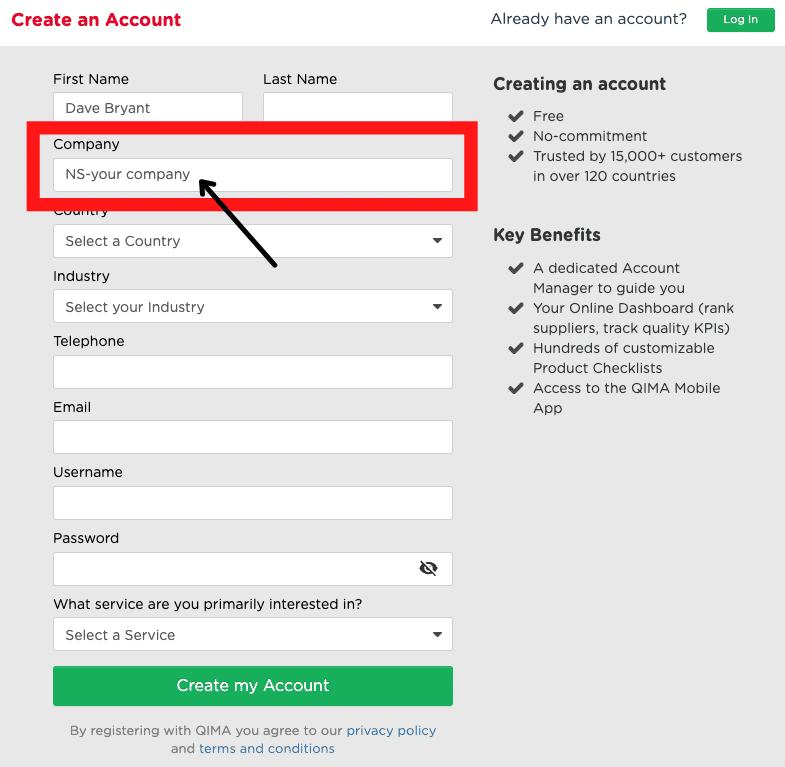Focus the Last Name field

358,107
